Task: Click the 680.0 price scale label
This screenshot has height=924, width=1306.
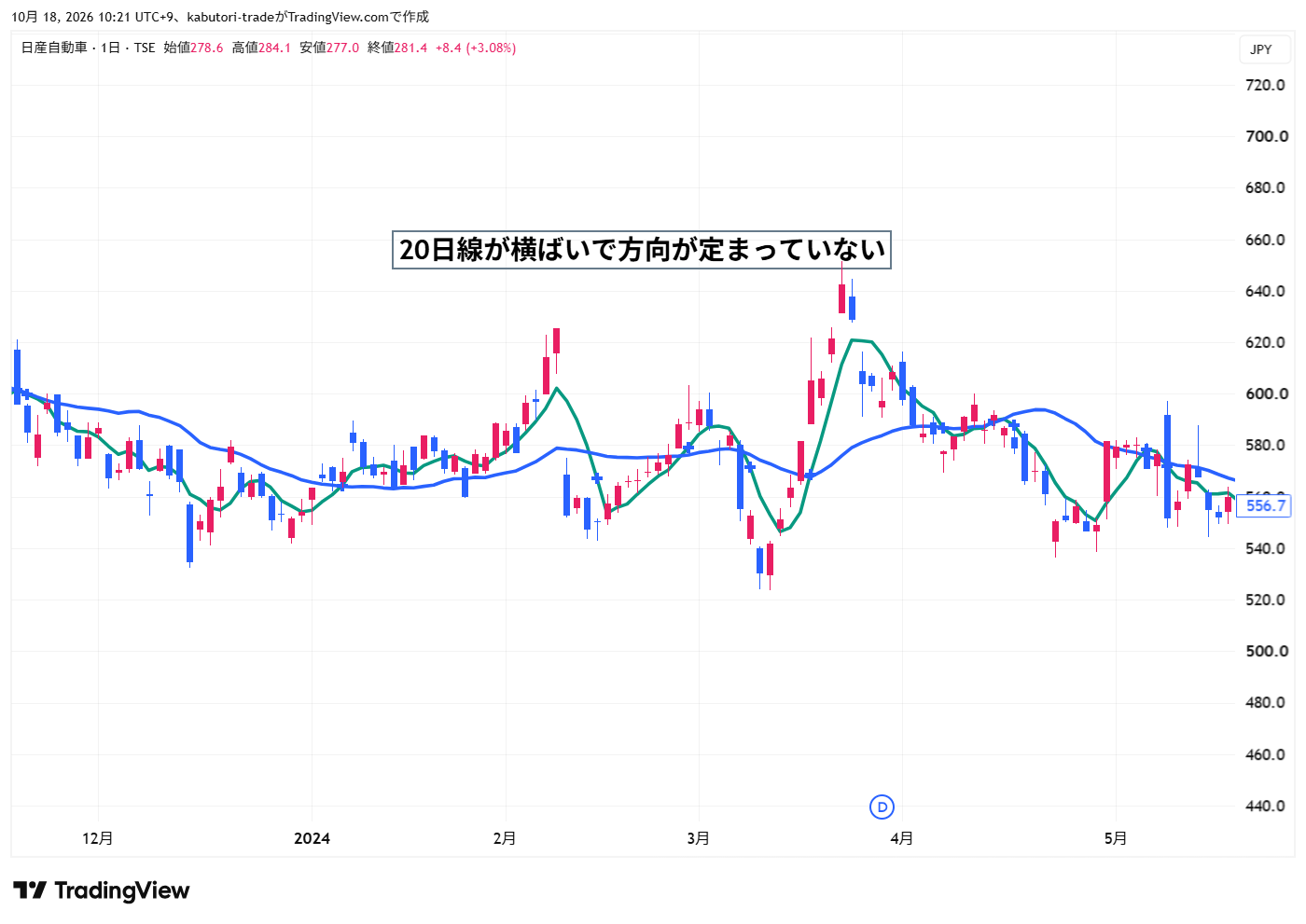Action: pos(1266,187)
